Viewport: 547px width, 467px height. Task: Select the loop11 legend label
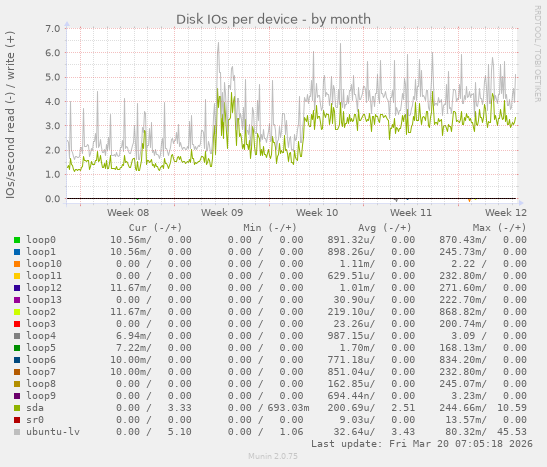click(44, 276)
